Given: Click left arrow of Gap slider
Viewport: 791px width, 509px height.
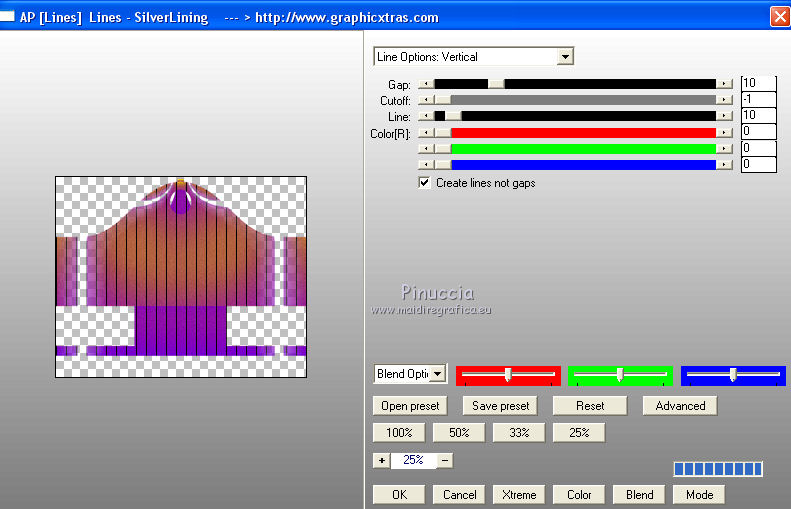Looking at the screenshot, I should 425,84.
